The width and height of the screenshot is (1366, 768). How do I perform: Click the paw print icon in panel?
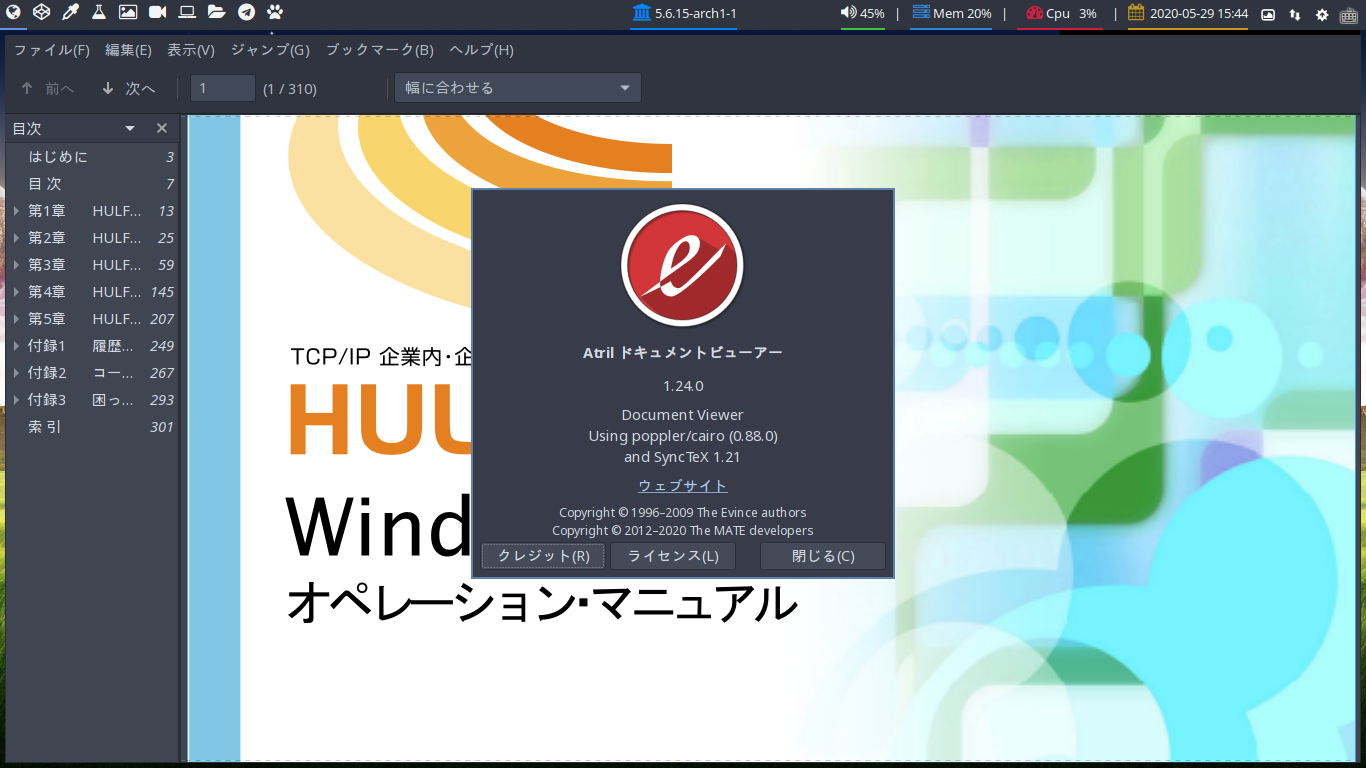coord(275,13)
